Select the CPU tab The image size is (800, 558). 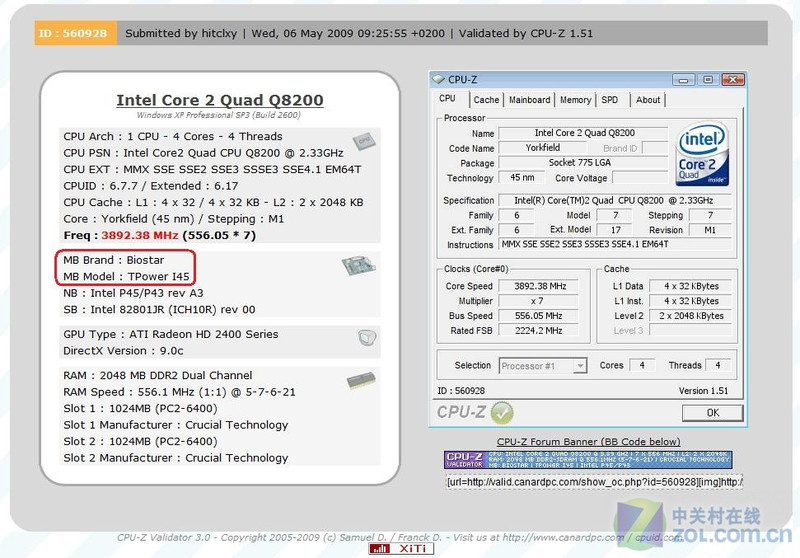[x=447, y=98]
